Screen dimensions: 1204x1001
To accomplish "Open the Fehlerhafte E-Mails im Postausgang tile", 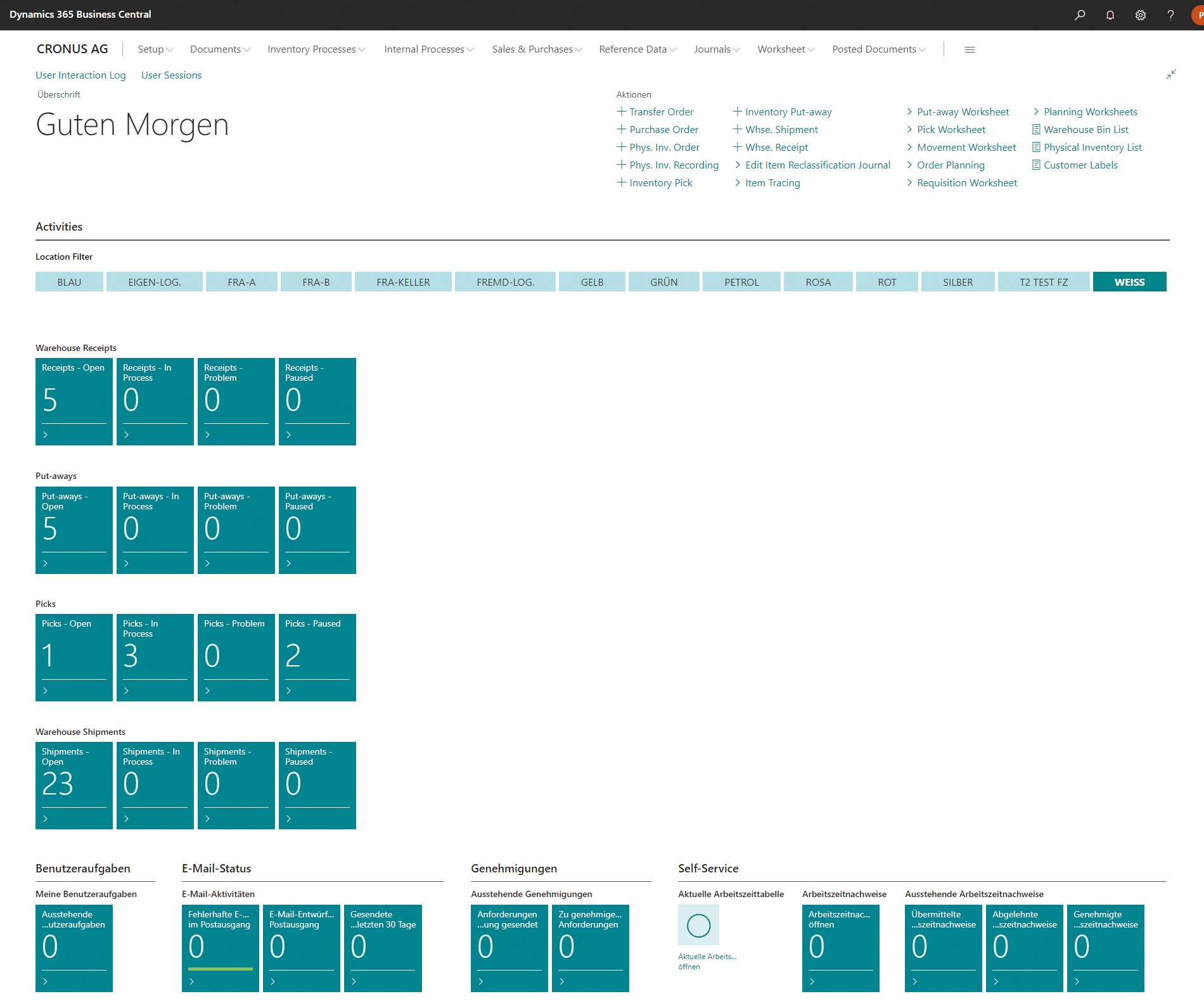I will click(x=221, y=948).
